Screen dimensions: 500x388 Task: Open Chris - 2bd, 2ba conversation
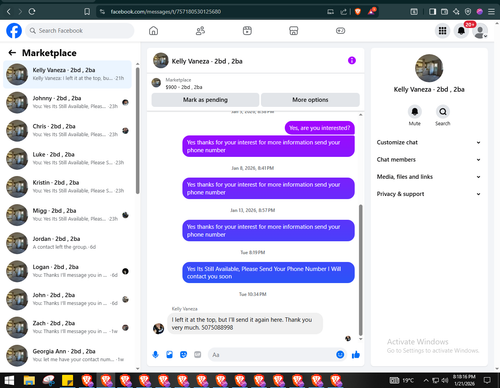pos(68,131)
